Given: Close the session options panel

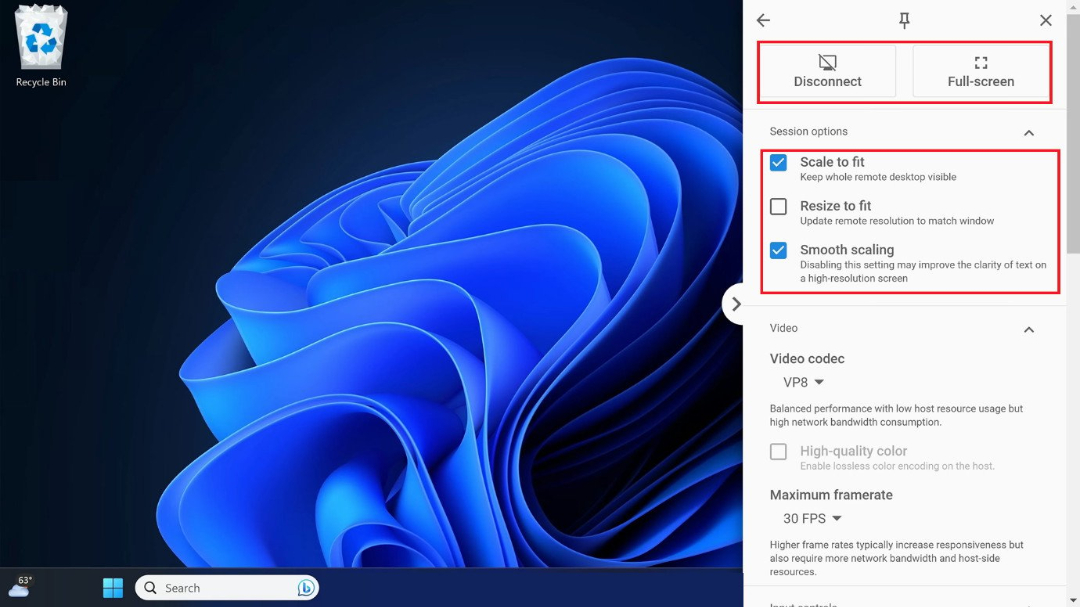Looking at the screenshot, I should click(x=1046, y=20).
